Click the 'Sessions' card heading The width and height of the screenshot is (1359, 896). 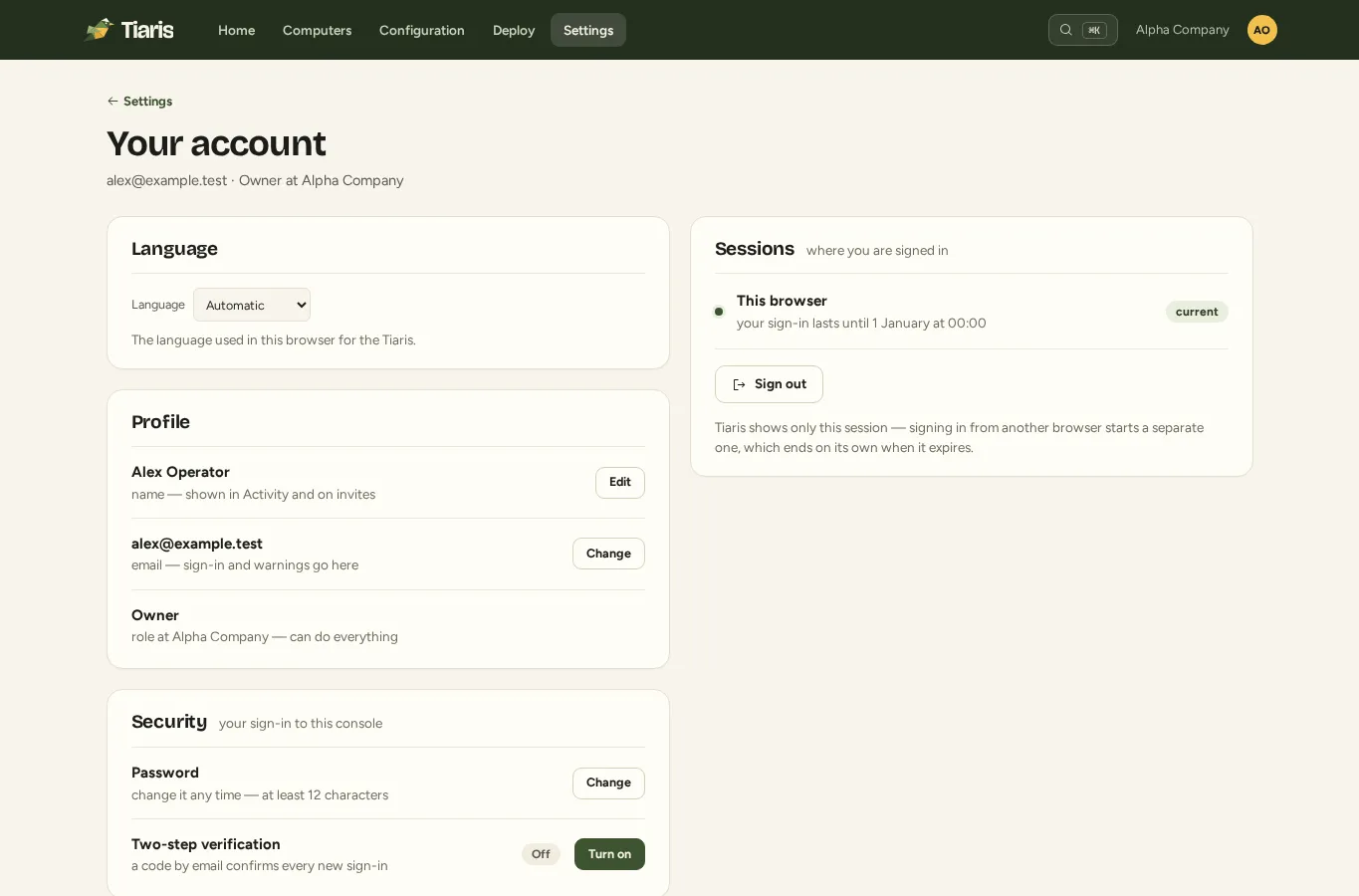(755, 249)
